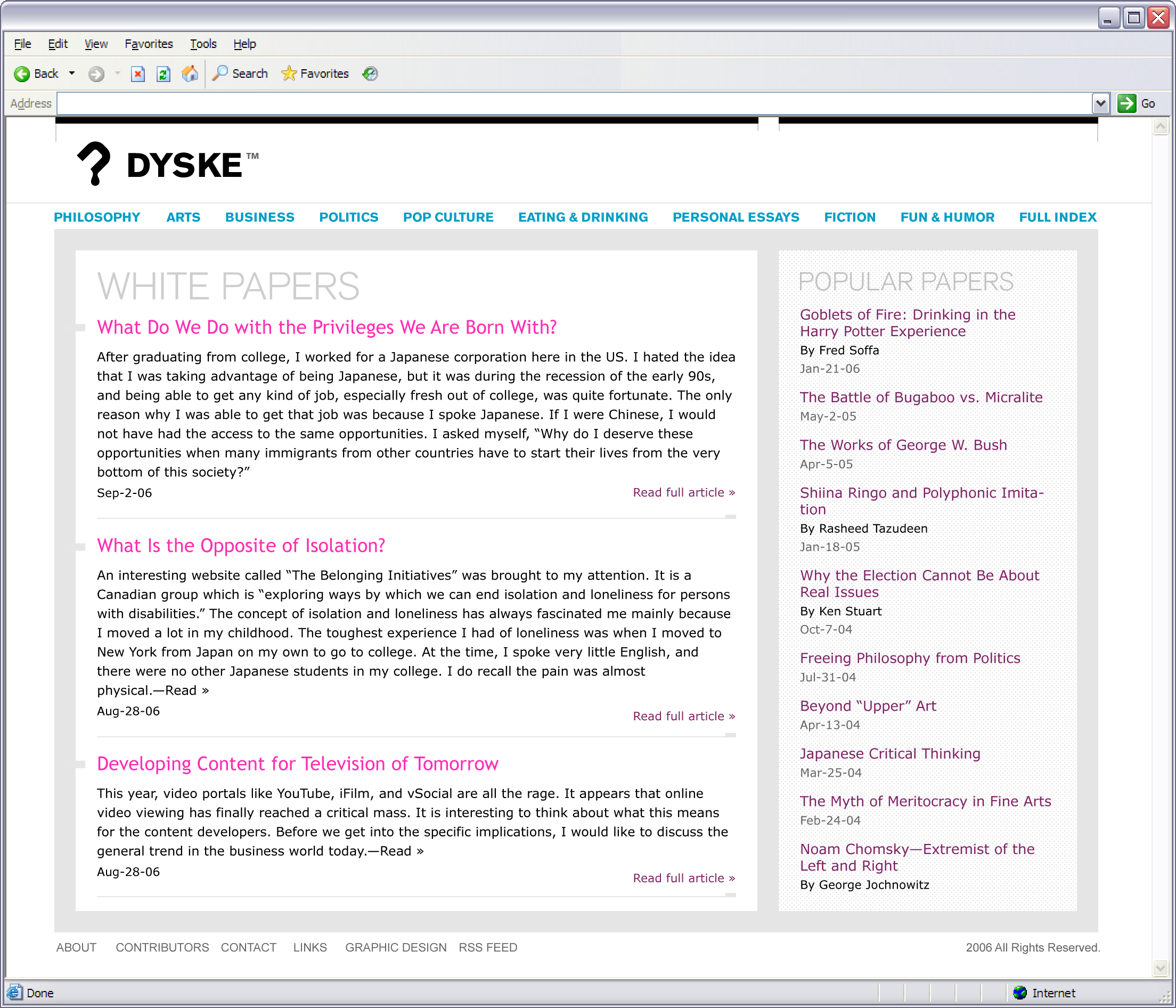1176x1008 pixels.
Task: Click the scrollbar up arrow
Action: tap(1161, 127)
